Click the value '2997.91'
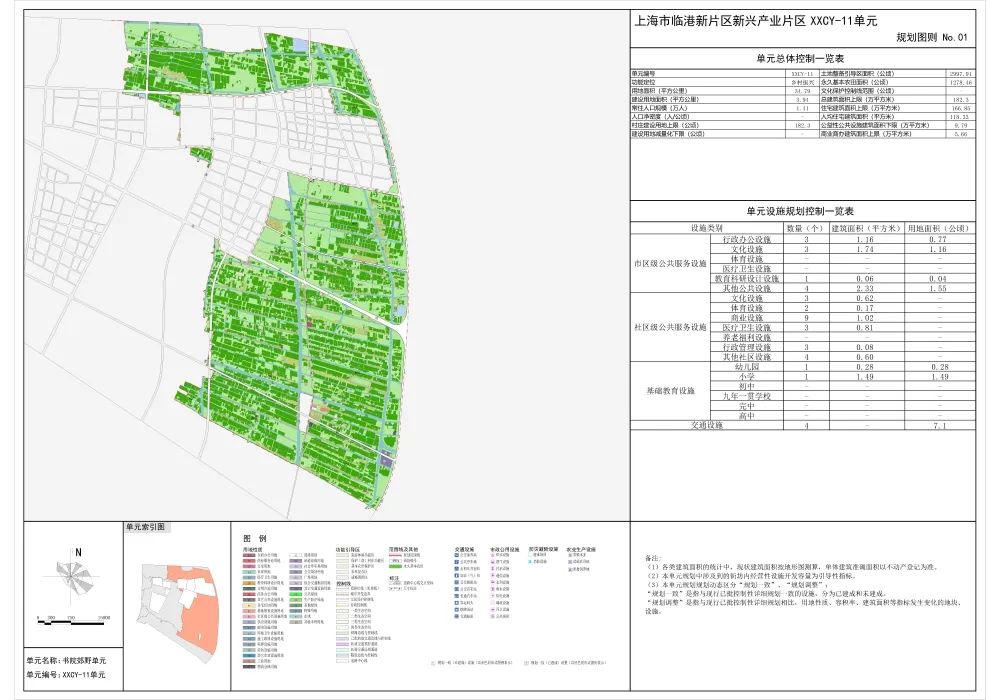This screenshot has height=700, width=1000. click(x=961, y=74)
